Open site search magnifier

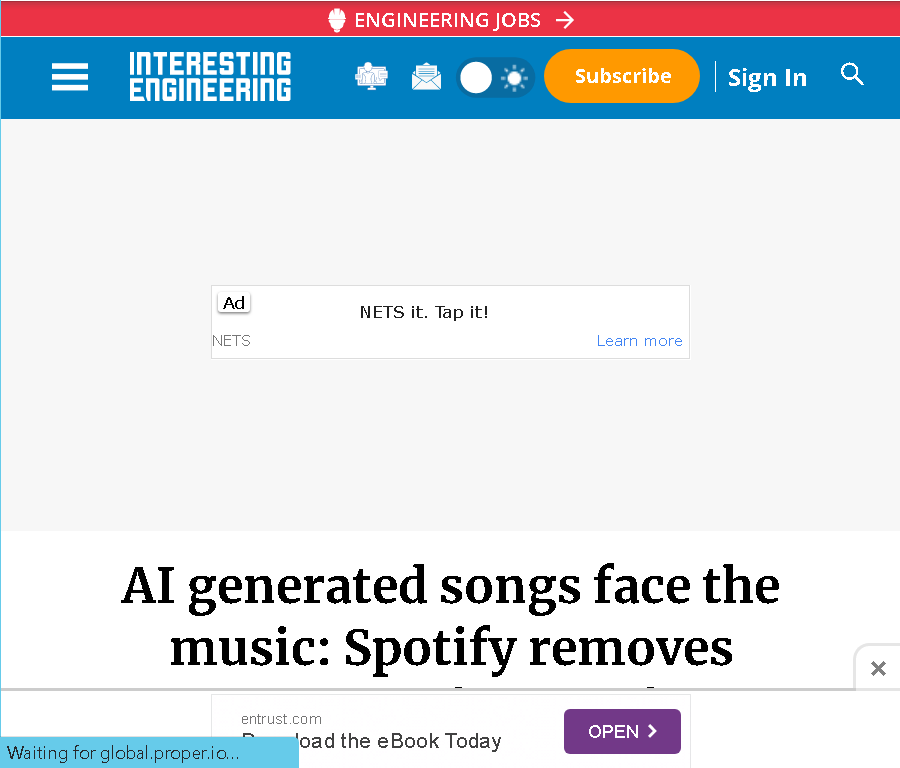click(x=852, y=74)
